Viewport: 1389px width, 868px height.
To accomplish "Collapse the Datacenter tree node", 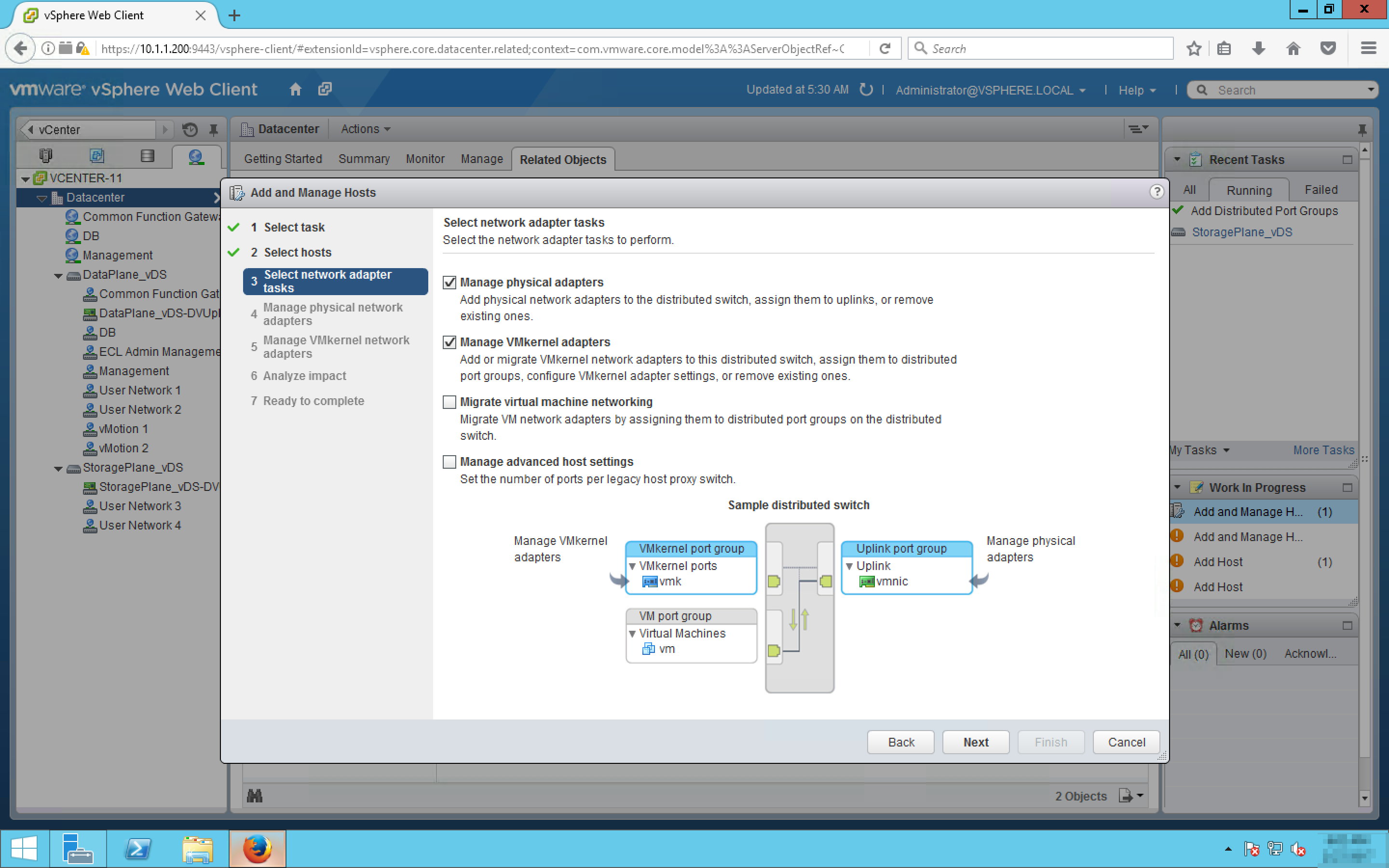I will tap(42, 198).
